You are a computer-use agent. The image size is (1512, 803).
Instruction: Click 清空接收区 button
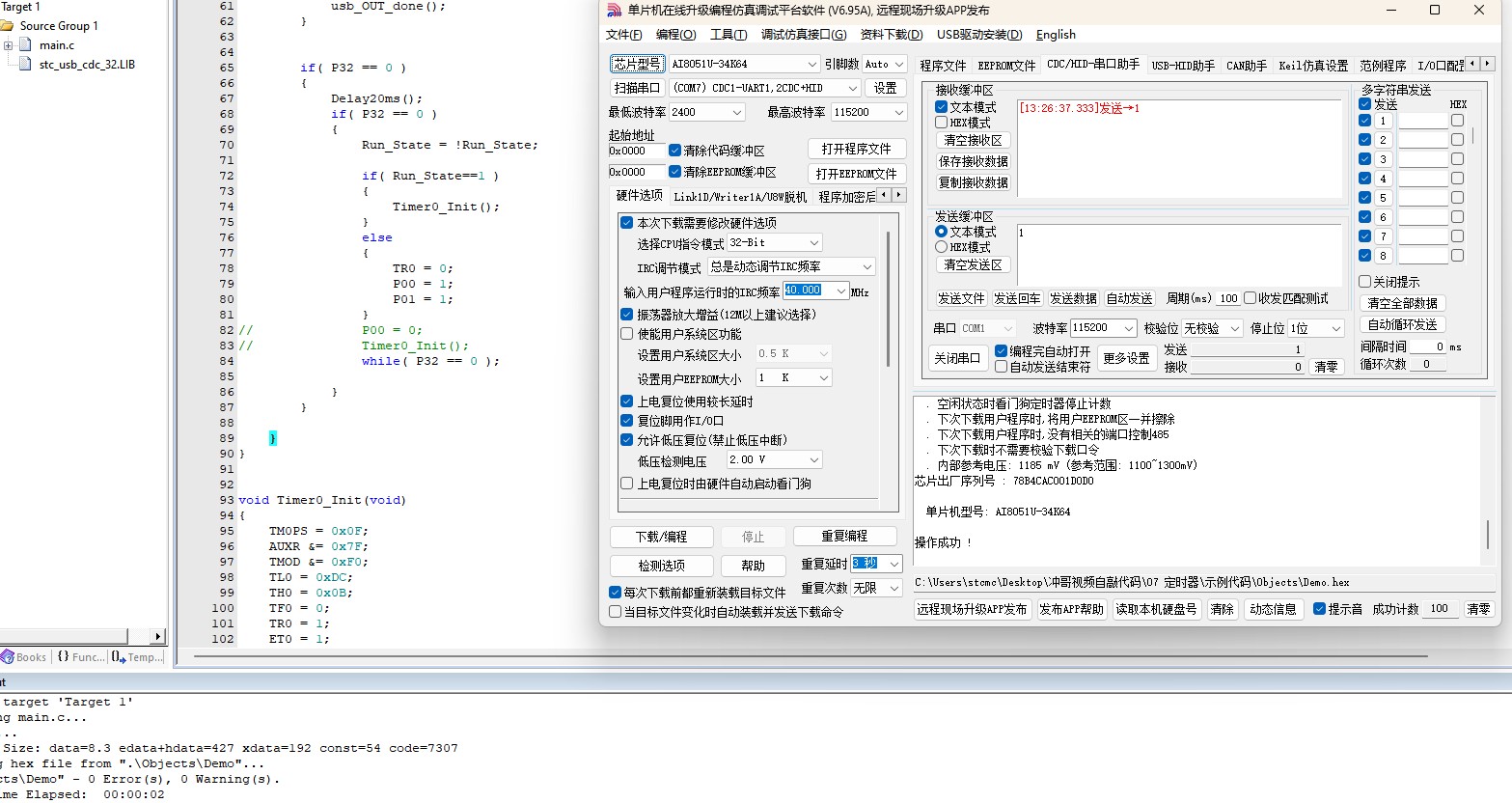[973, 140]
